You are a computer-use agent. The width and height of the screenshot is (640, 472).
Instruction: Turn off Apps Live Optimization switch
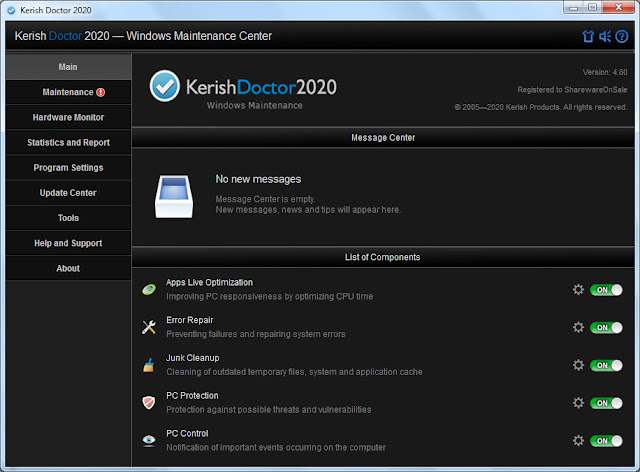[x=606, y=289]
